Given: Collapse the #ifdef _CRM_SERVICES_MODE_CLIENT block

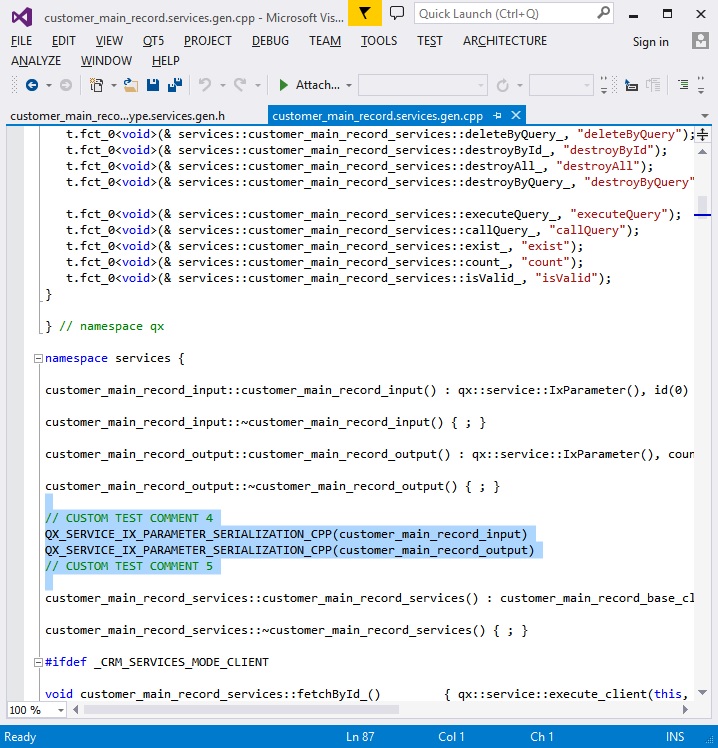Looking at the screenshot, I should 38,662.
